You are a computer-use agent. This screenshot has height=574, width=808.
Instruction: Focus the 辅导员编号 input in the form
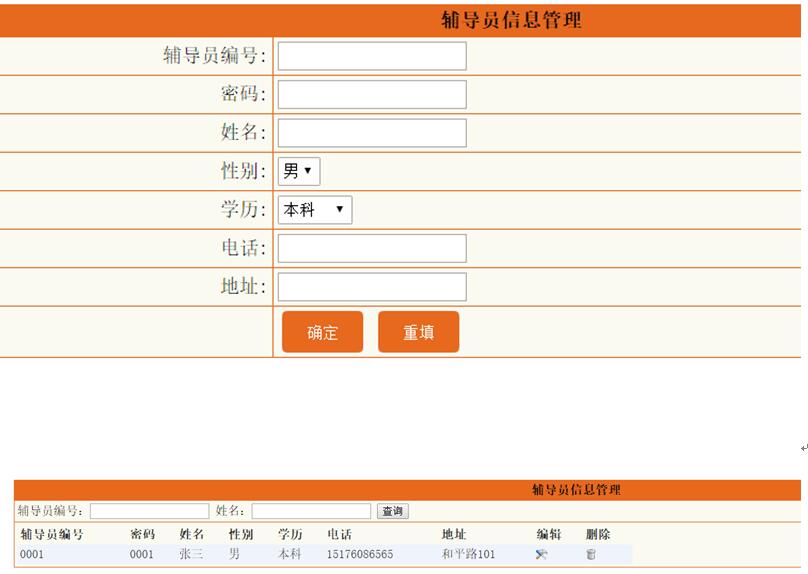click(372, 56)
